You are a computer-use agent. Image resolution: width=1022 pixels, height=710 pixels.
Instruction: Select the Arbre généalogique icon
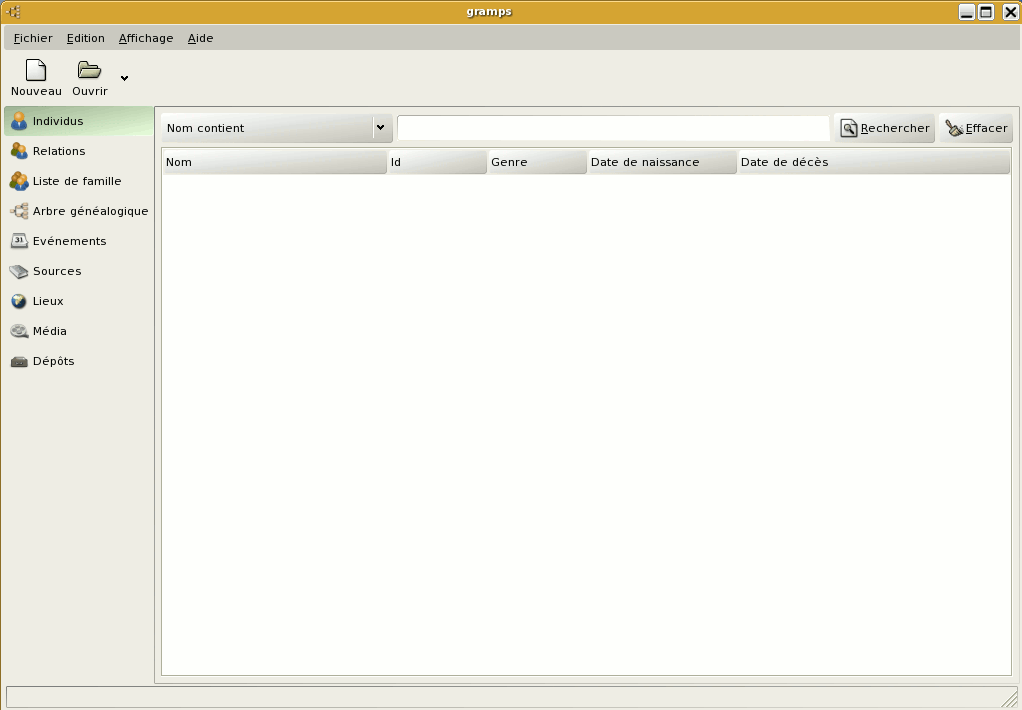tap(19, 211)
